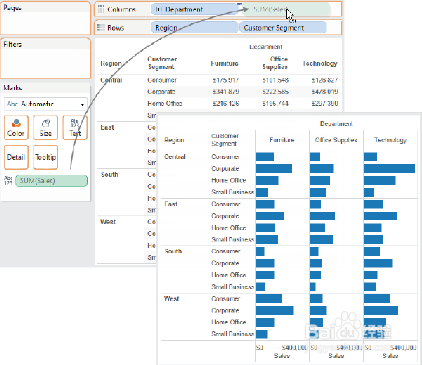Select West Consumer Technology bar
The height and width of the screenshot is (365, 422).
click(377, 298)
